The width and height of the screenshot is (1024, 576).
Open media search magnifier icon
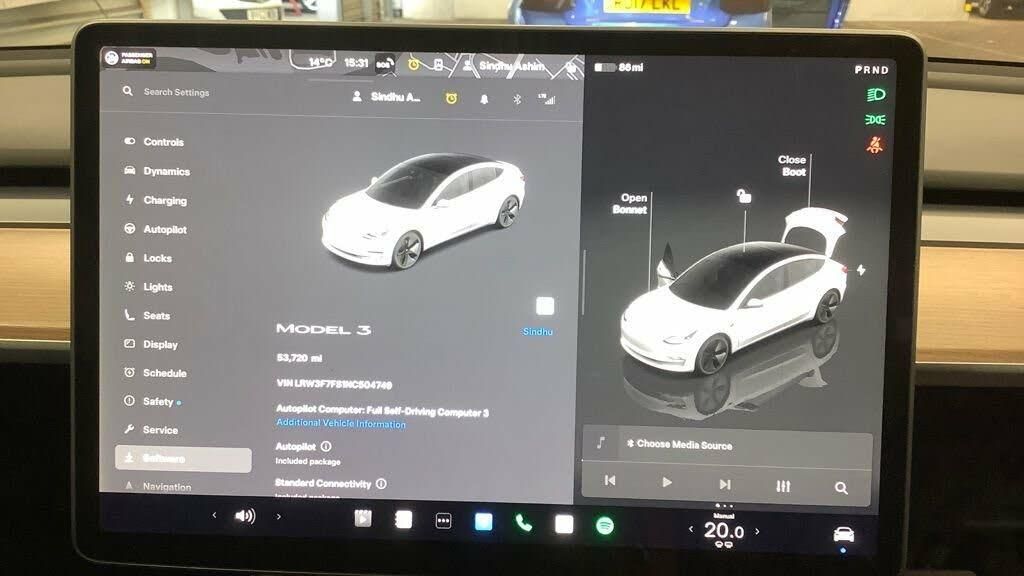pyautogui.click(x=841, y=488)
